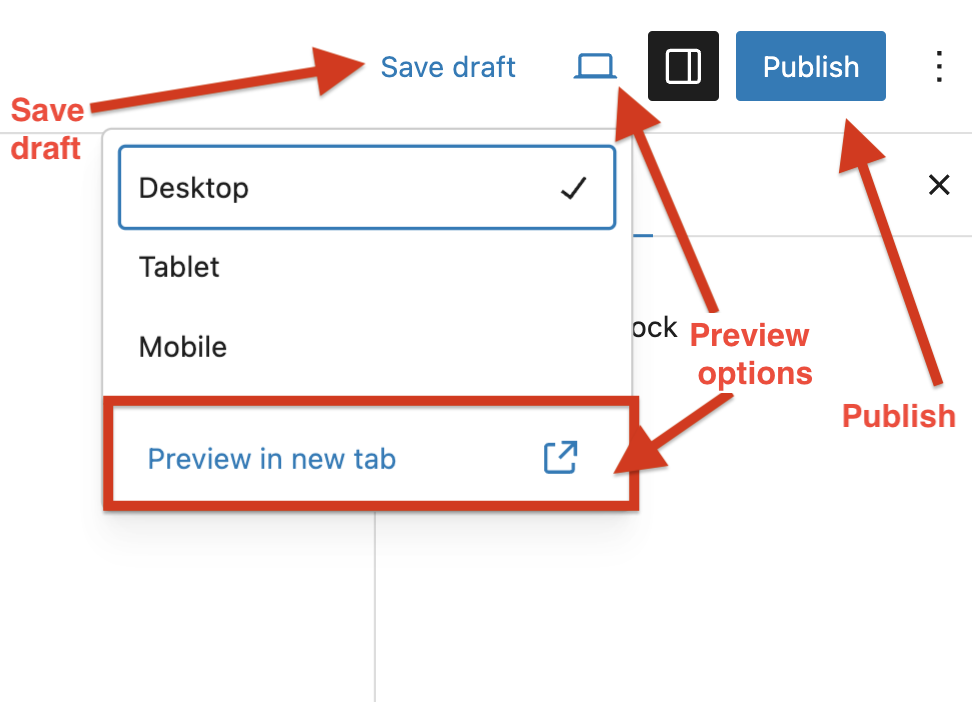Open the laptop preview options icon
The image size is (972, 702).
594,66
